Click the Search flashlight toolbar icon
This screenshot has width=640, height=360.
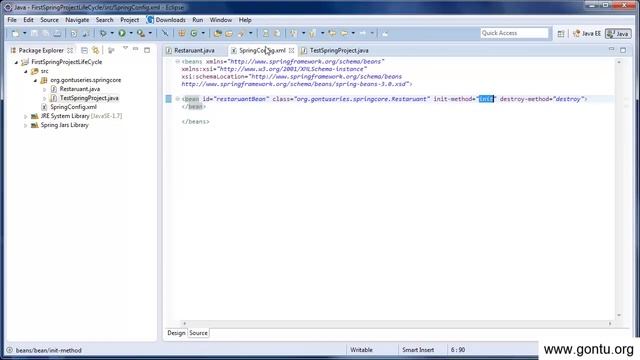point(241,33)
